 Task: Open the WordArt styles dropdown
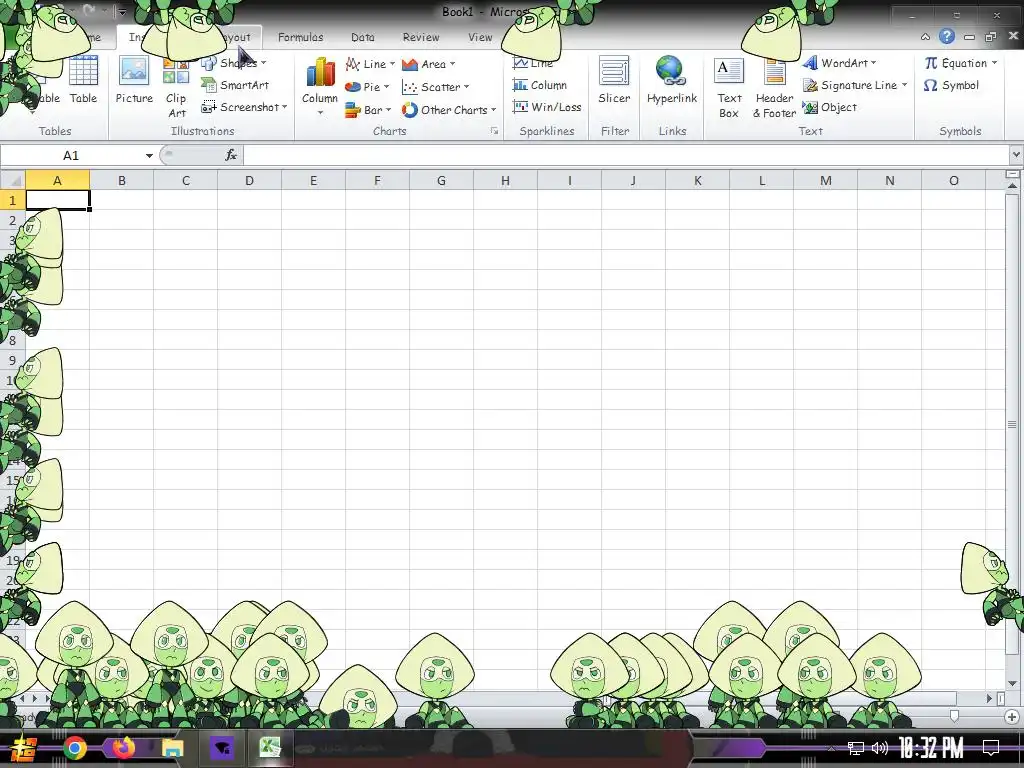[839, 63]
